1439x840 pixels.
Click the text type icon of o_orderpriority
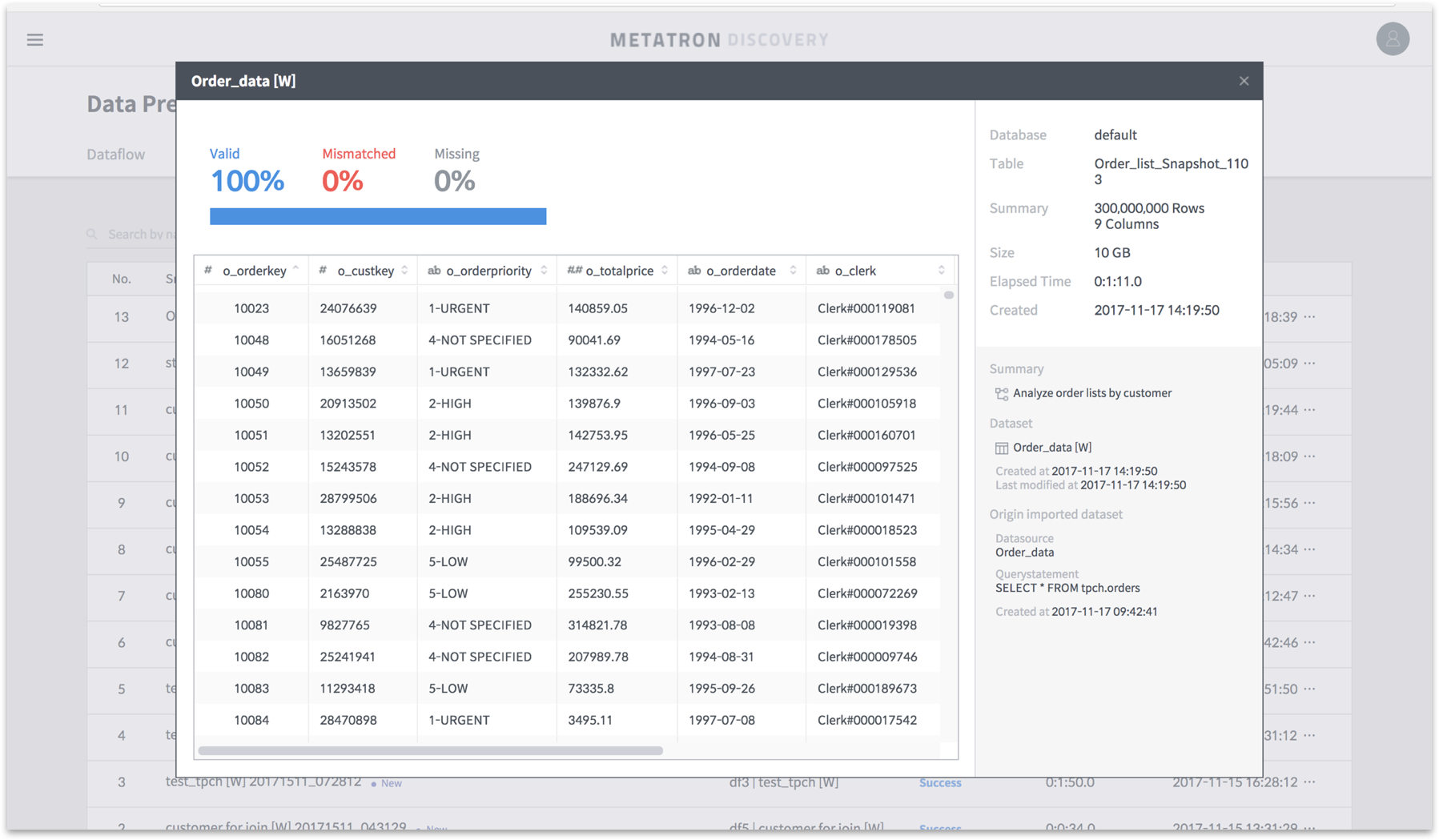pos(434,271)
